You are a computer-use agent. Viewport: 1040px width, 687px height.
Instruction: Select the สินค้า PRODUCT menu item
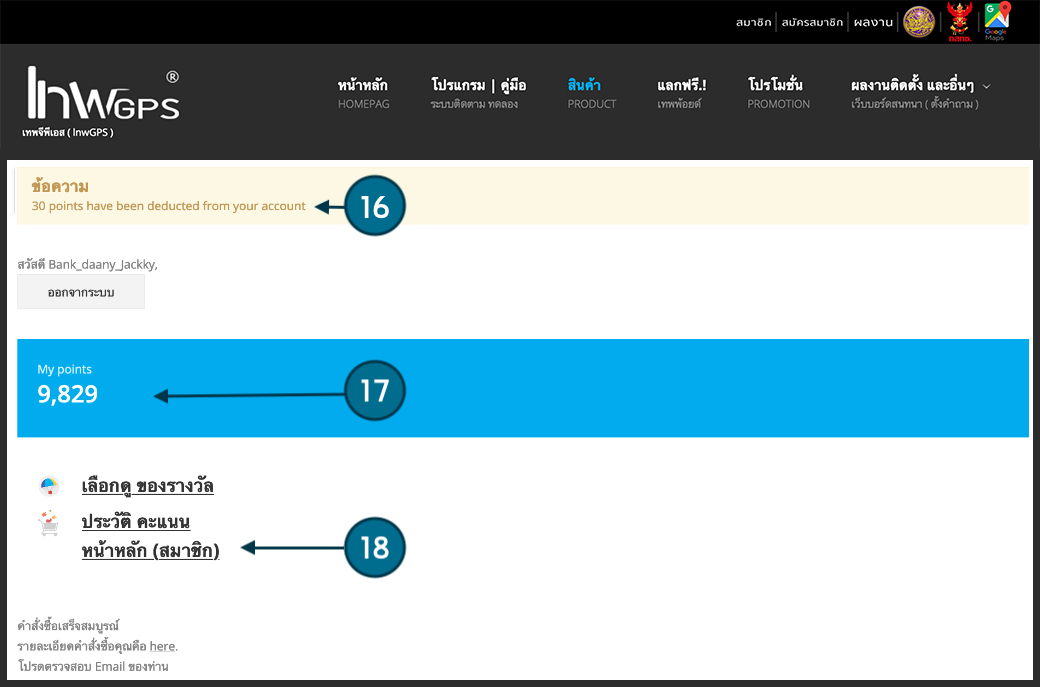click(x=591, y=93)
